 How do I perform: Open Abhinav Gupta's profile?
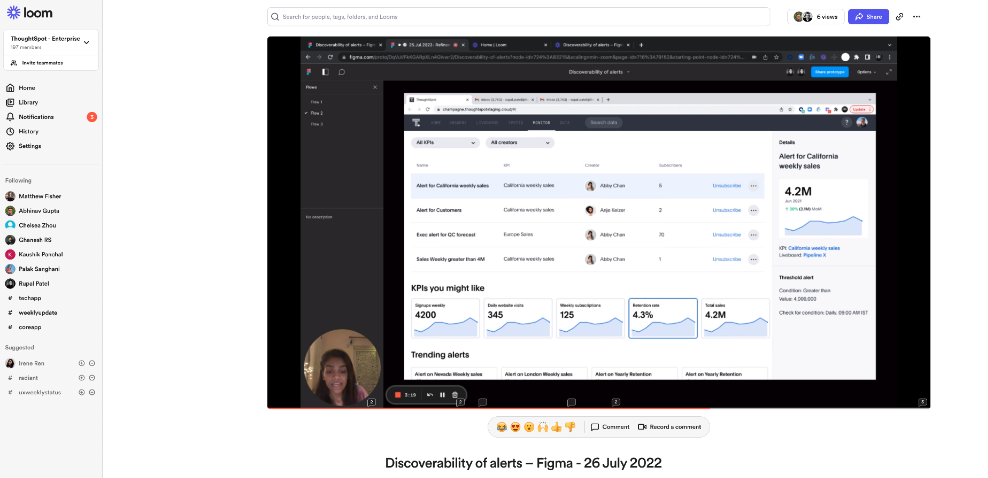point(38,211)
